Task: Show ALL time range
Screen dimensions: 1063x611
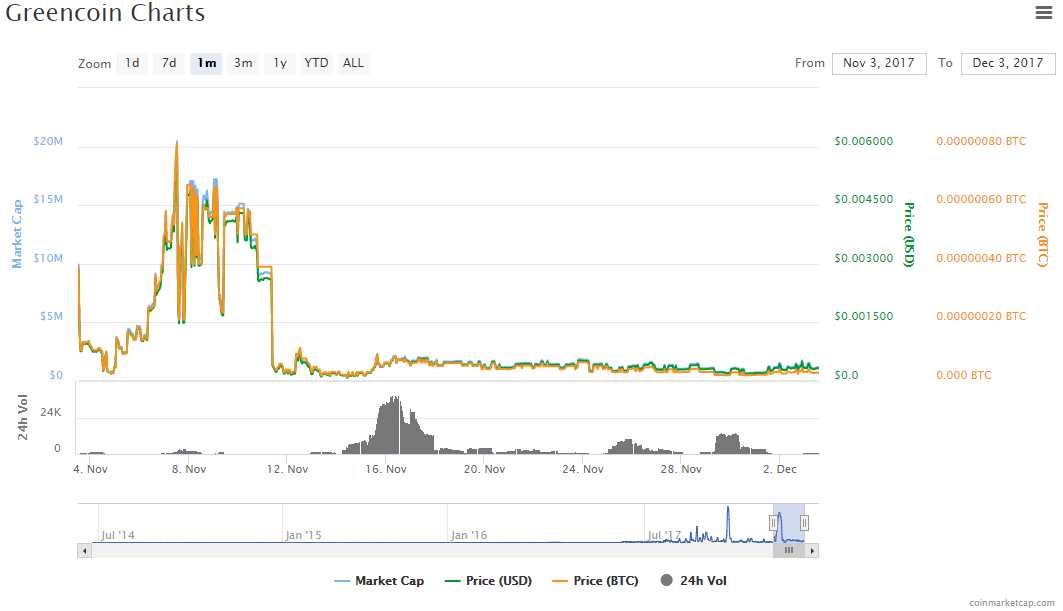Action: (353, 63)
